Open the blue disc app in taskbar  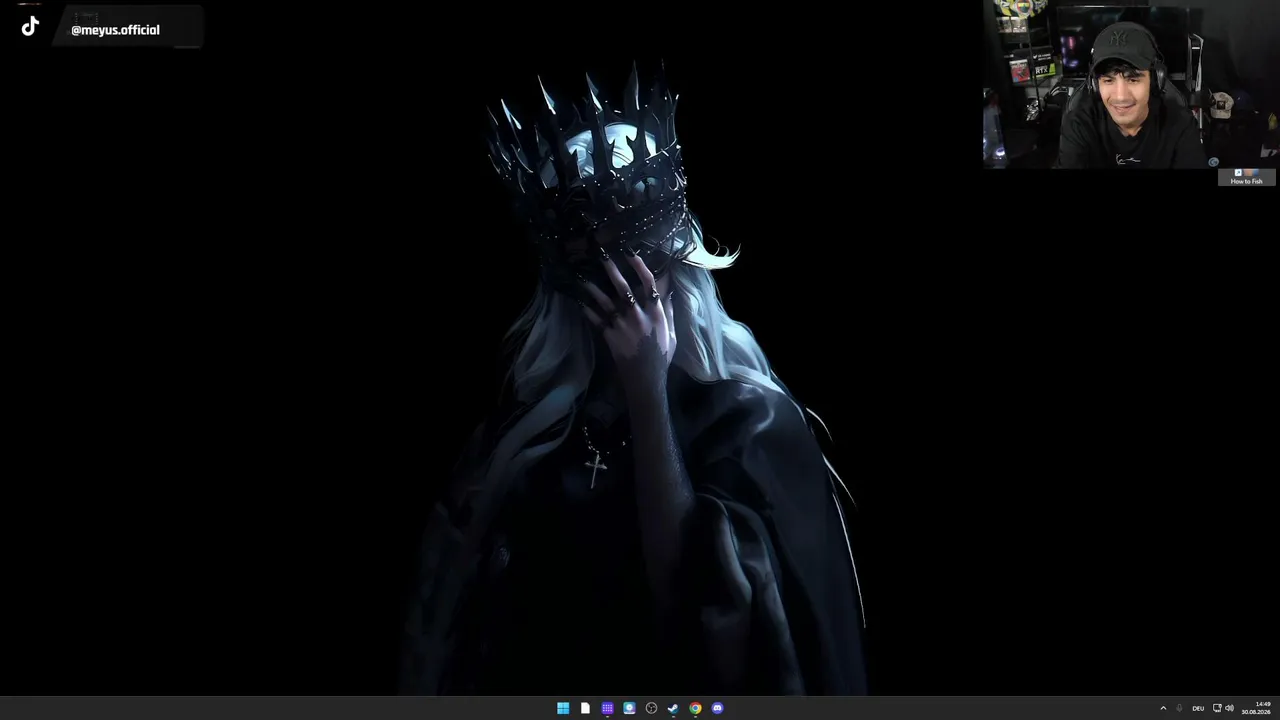(x=629, y=708)
